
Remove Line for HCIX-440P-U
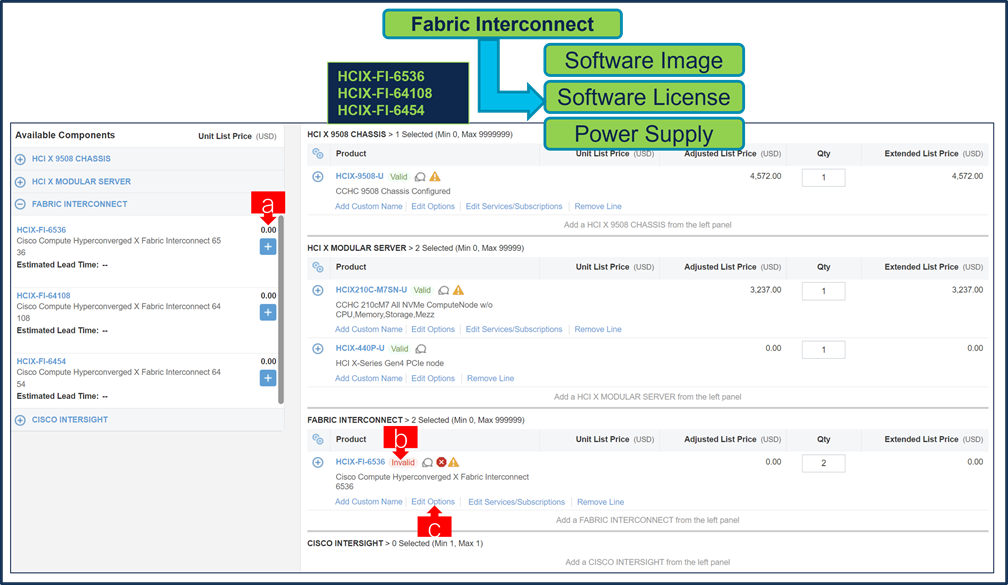(490, 379)
